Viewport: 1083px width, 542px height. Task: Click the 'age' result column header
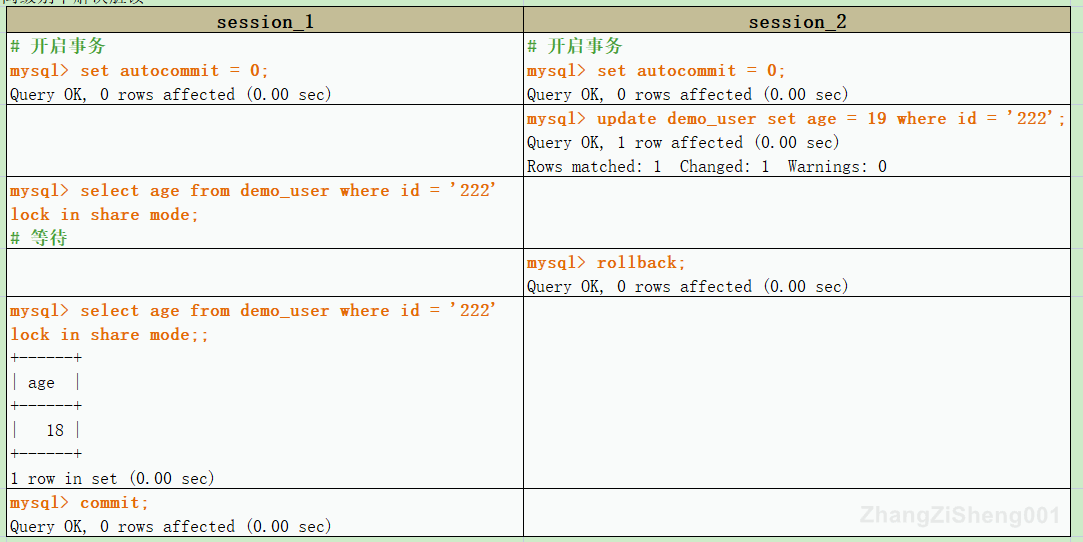tap(41, 383)
